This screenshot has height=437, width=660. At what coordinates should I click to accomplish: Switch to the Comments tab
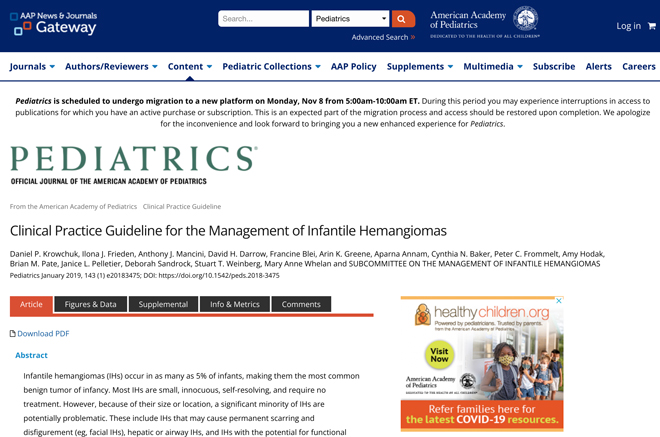pyautogui.click(x=301, y=304)
